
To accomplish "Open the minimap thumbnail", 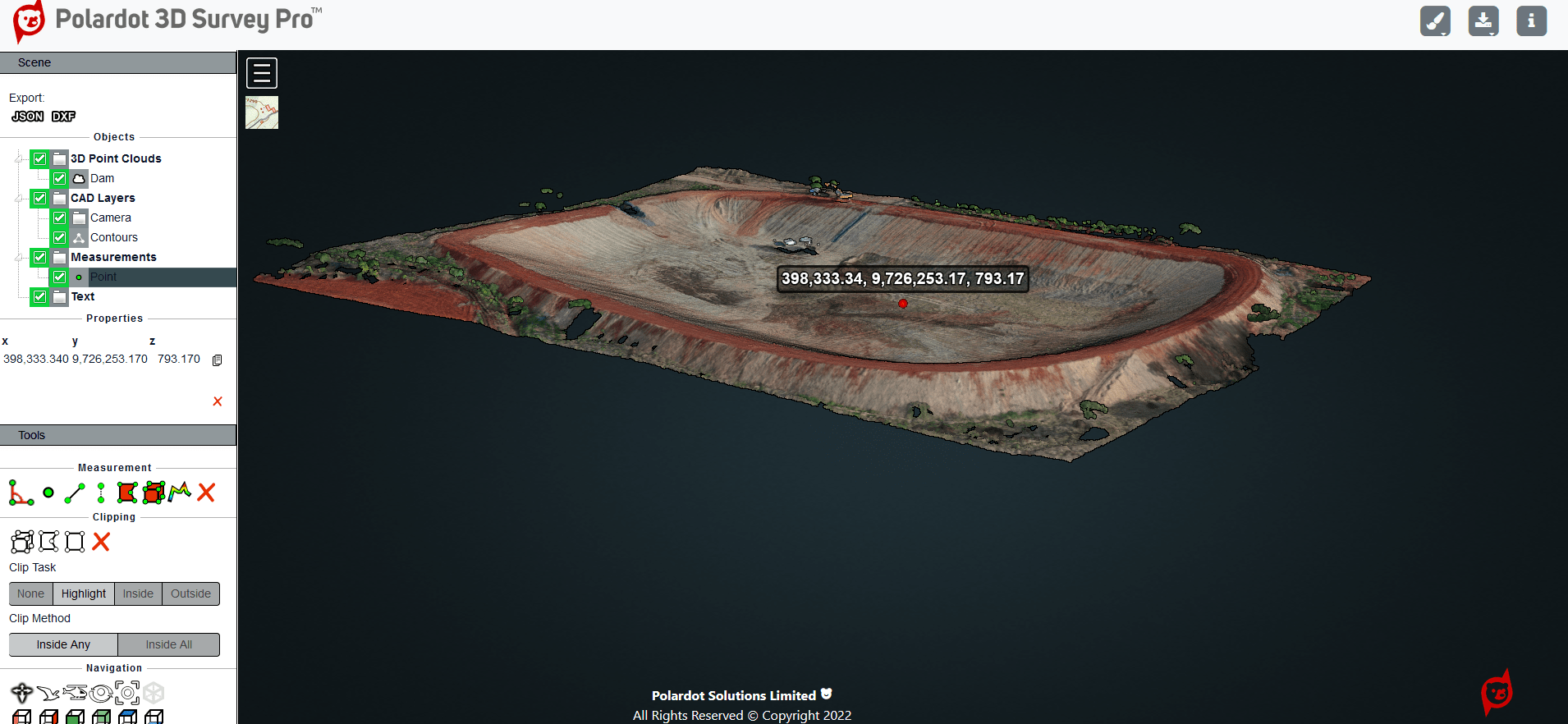I will click(262, 112).
